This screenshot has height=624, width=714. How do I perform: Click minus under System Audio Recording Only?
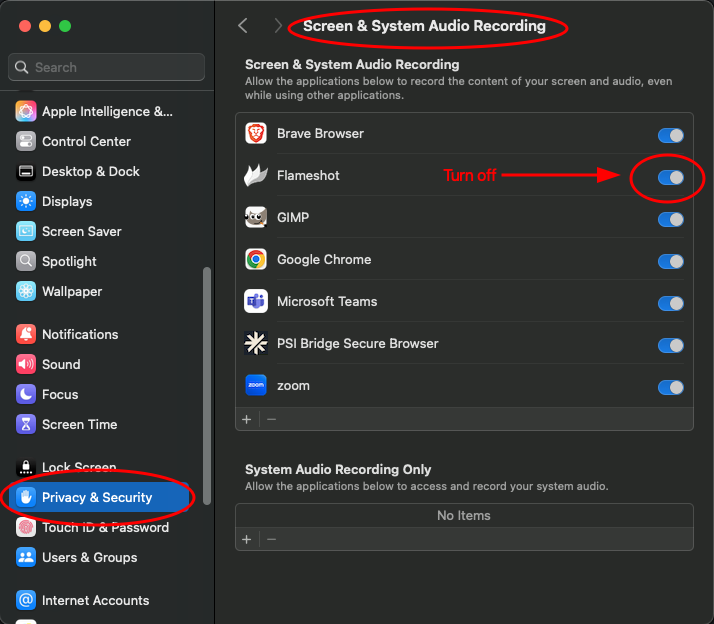(271, 540)
